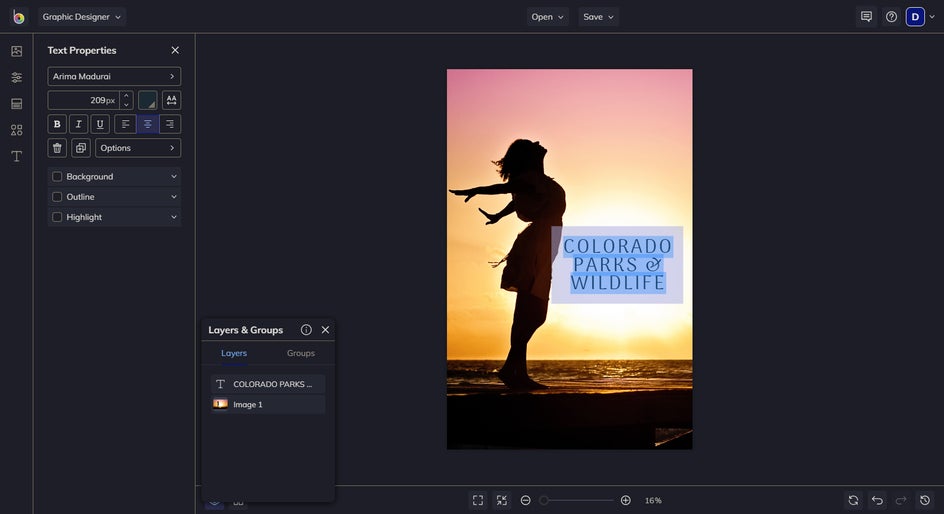Enable the Background checkbox
This screenshot has height=514, width=944.
coord(57,176)
